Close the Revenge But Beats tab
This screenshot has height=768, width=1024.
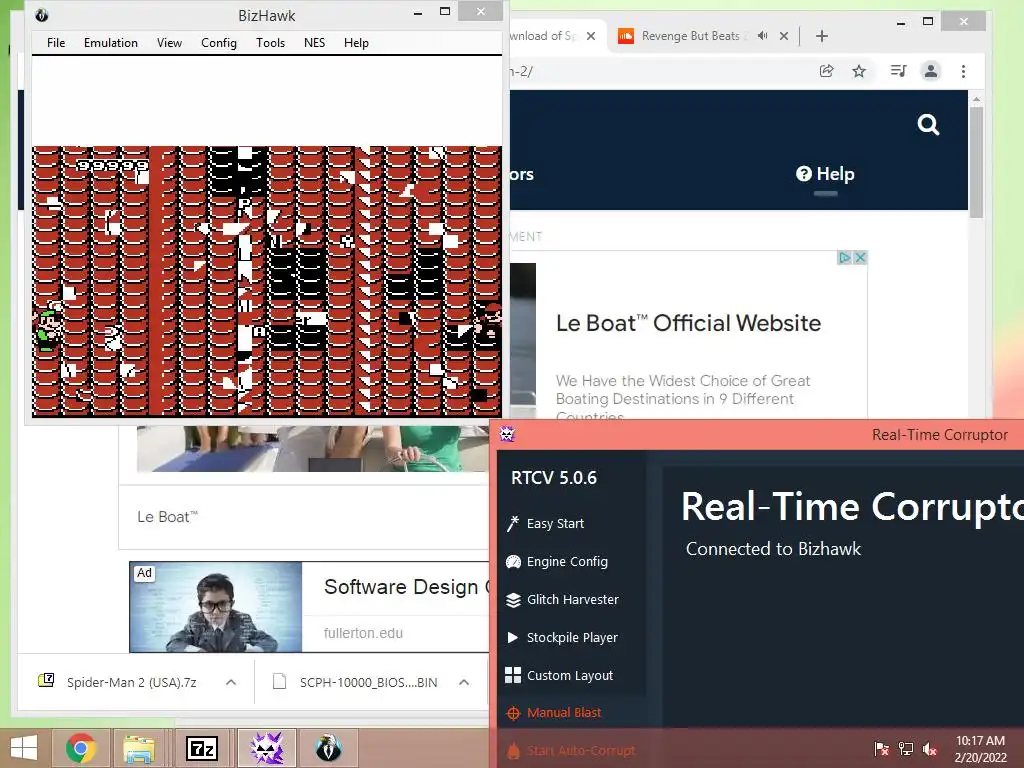click(x=784, y=36)
